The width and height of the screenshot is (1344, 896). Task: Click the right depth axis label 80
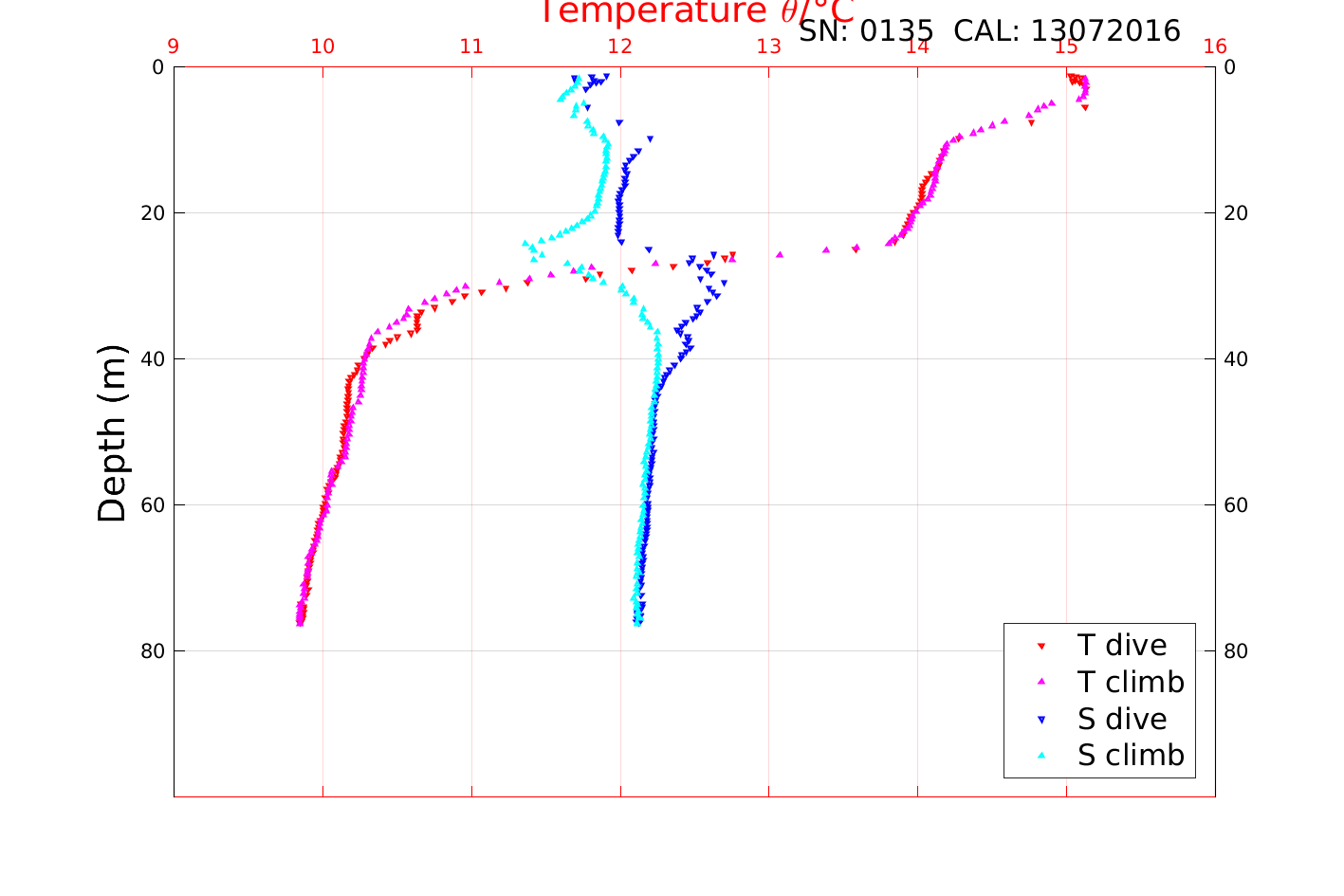[x=1236, y=650]
